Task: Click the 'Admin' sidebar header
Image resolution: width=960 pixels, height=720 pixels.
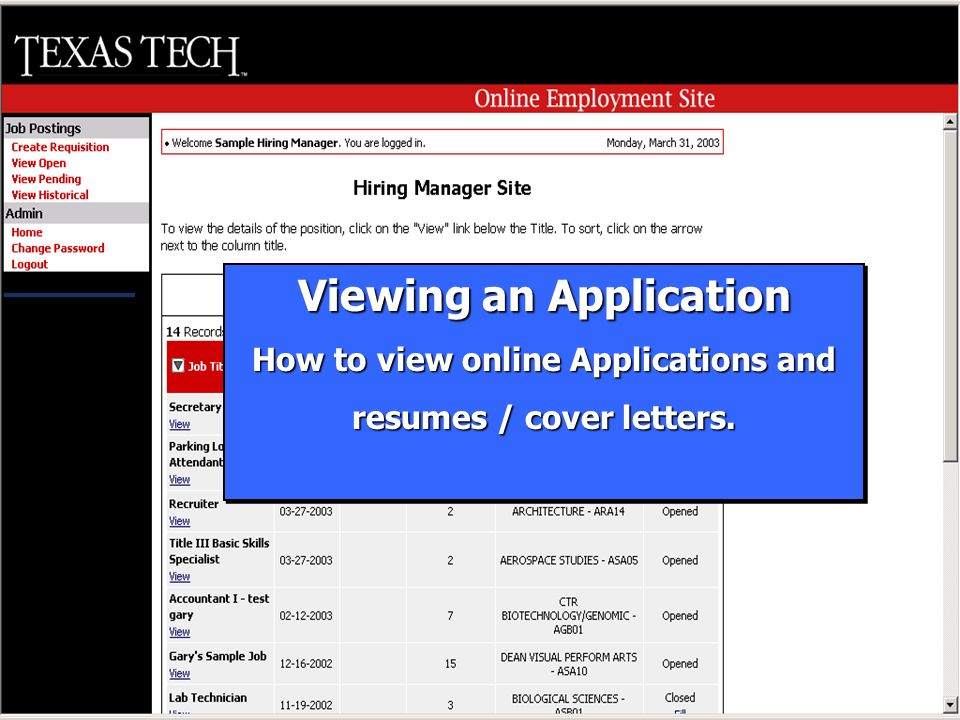Action: point(24,213)
